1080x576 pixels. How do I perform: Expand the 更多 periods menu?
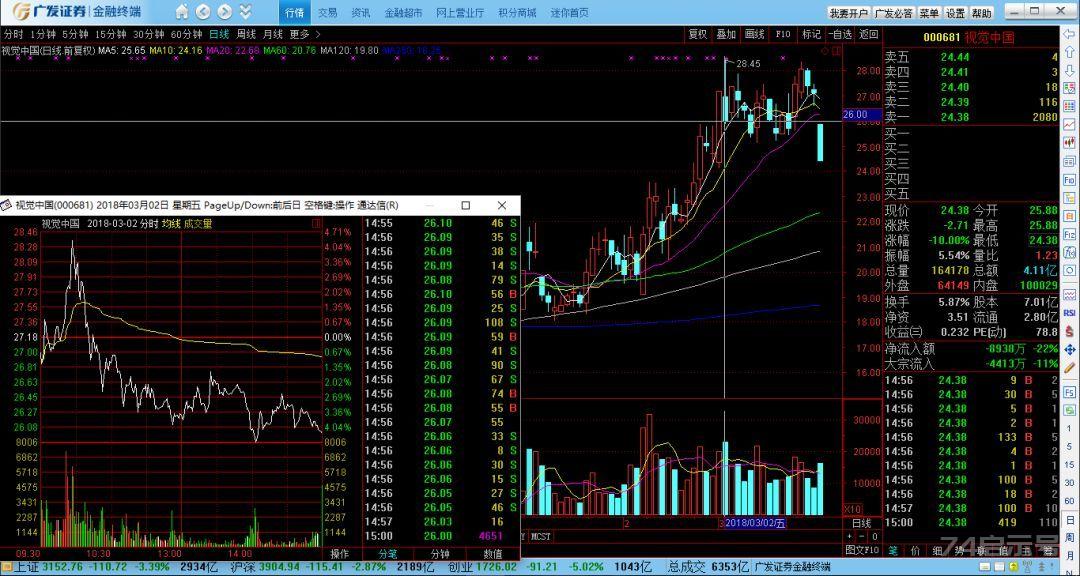tap(304, 34)
